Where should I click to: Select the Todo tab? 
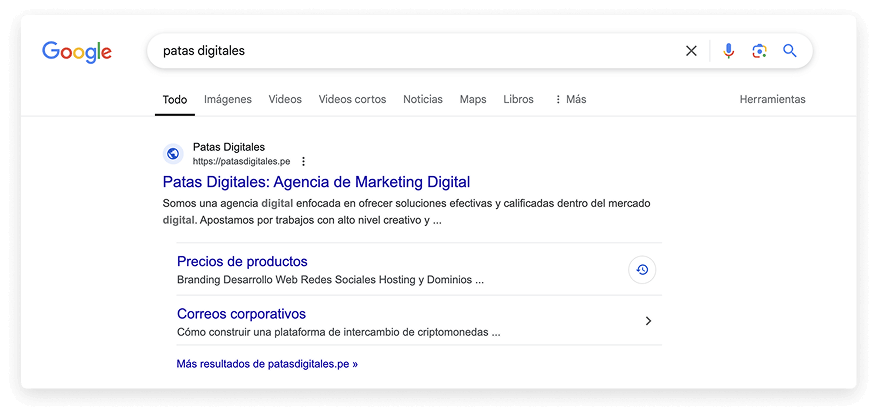[175, 100]
